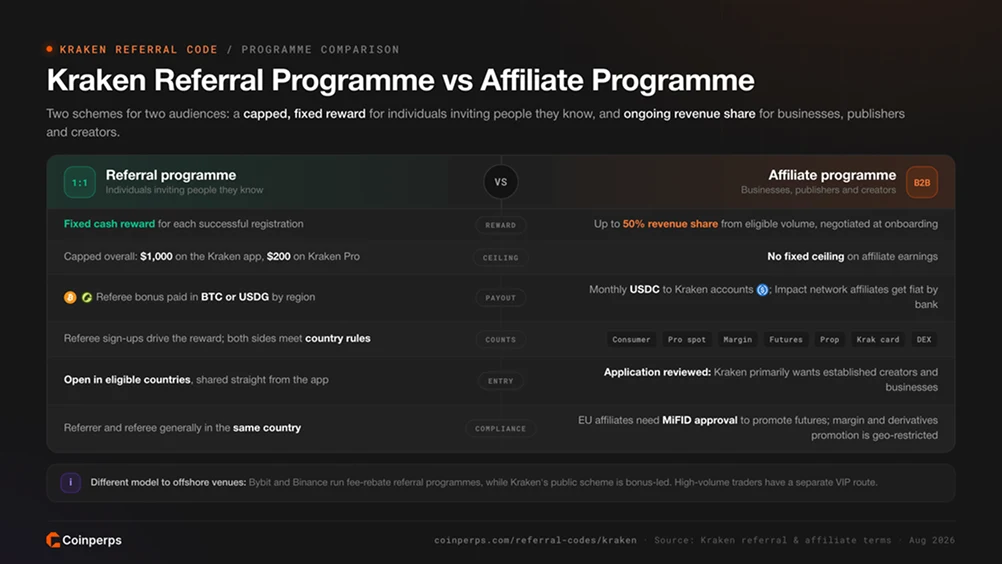Click the Krak card tag
The image size is (1002, 564).
click(877, 339)
